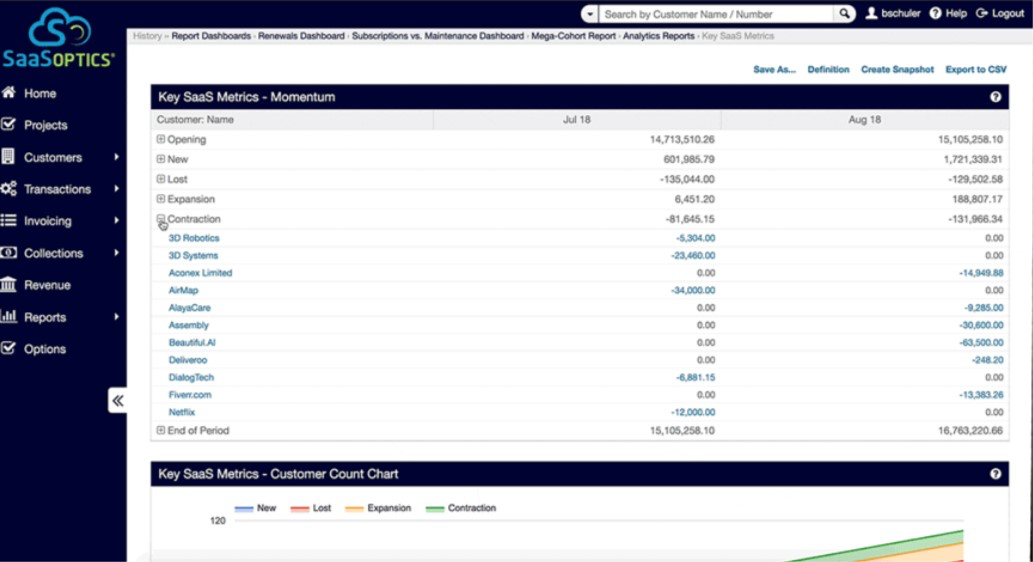The width and height of the screenshot is (1033, 562).
Task: Open the bschuler user account link
Action: (900, 13)
